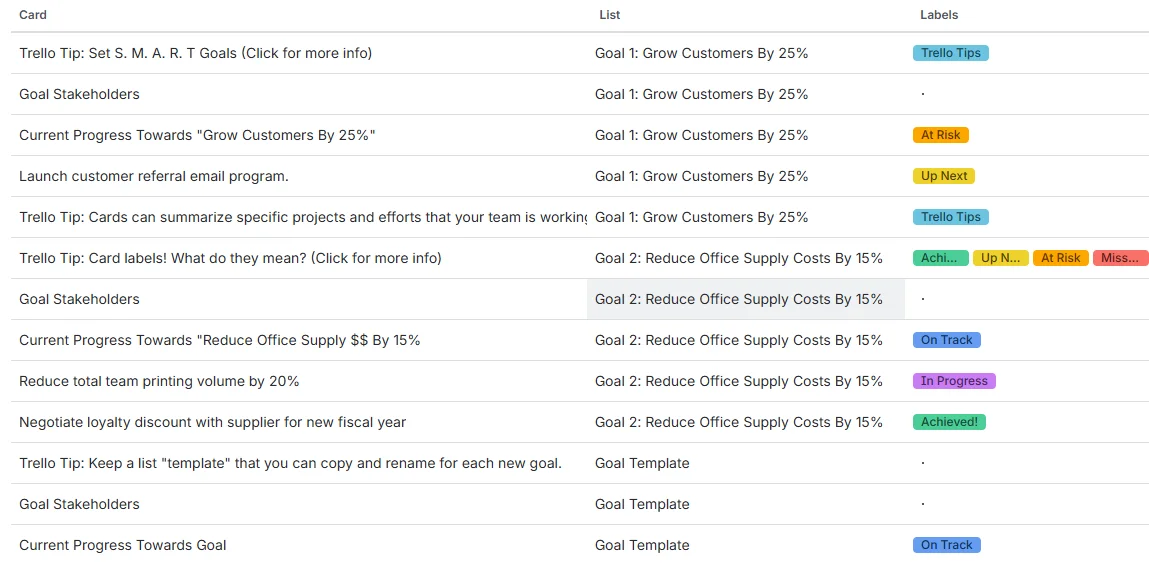Open 'Reduce total team printing volume by 20%' card
Screen dimensions: 1149x563
[159, 381]
